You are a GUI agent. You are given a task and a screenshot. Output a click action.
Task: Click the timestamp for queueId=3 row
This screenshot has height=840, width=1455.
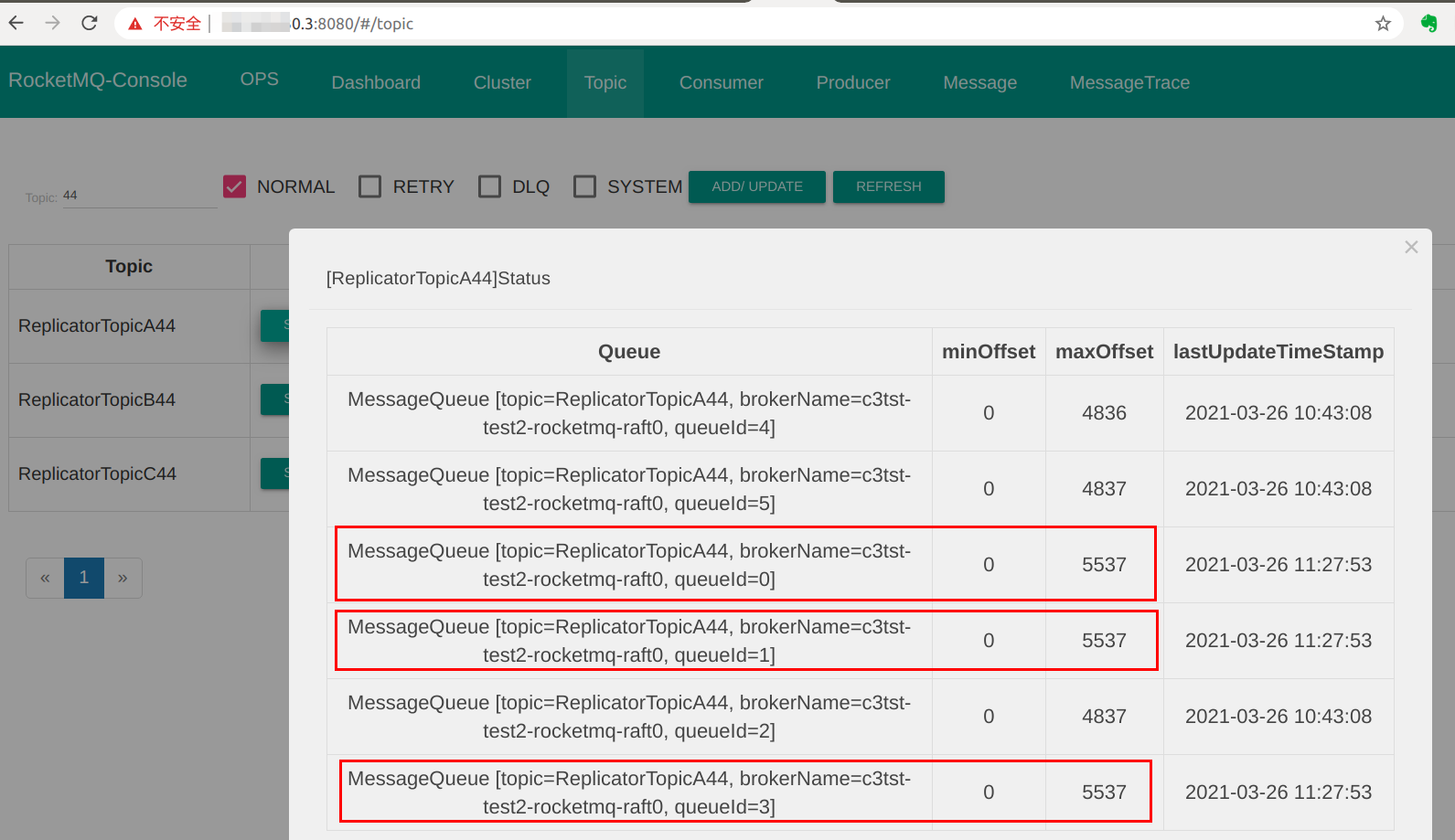point(1278,792)
